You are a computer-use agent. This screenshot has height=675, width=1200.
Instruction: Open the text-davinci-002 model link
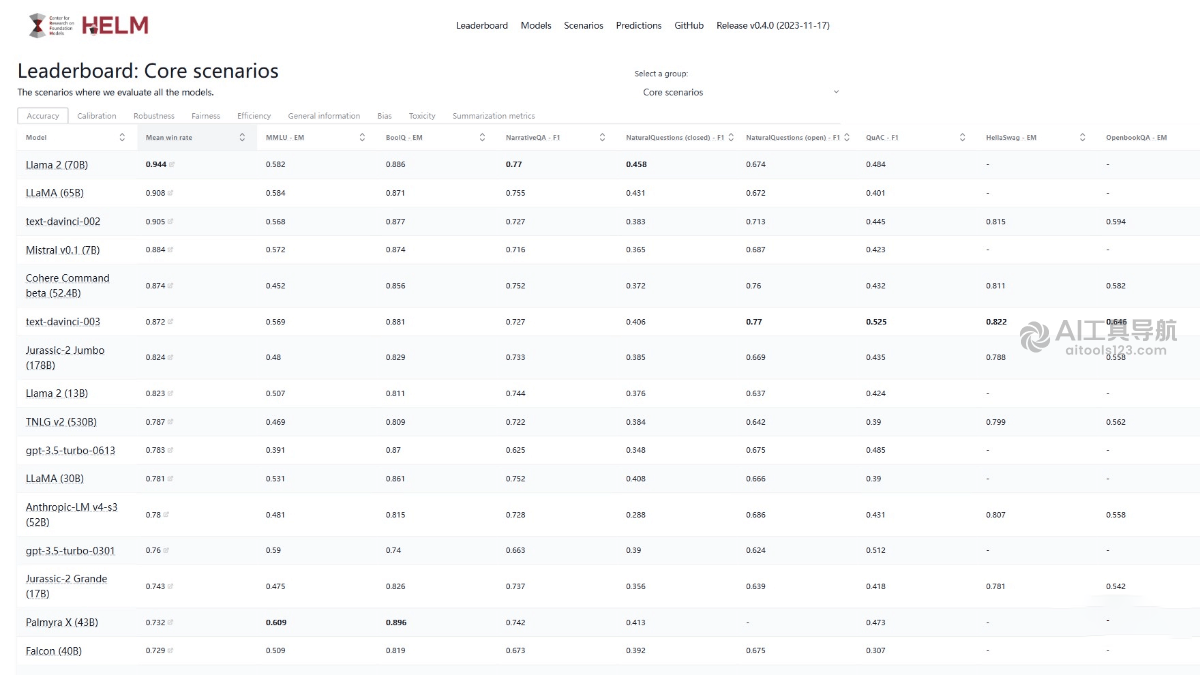pyautogui.click(x=63, y=222)
